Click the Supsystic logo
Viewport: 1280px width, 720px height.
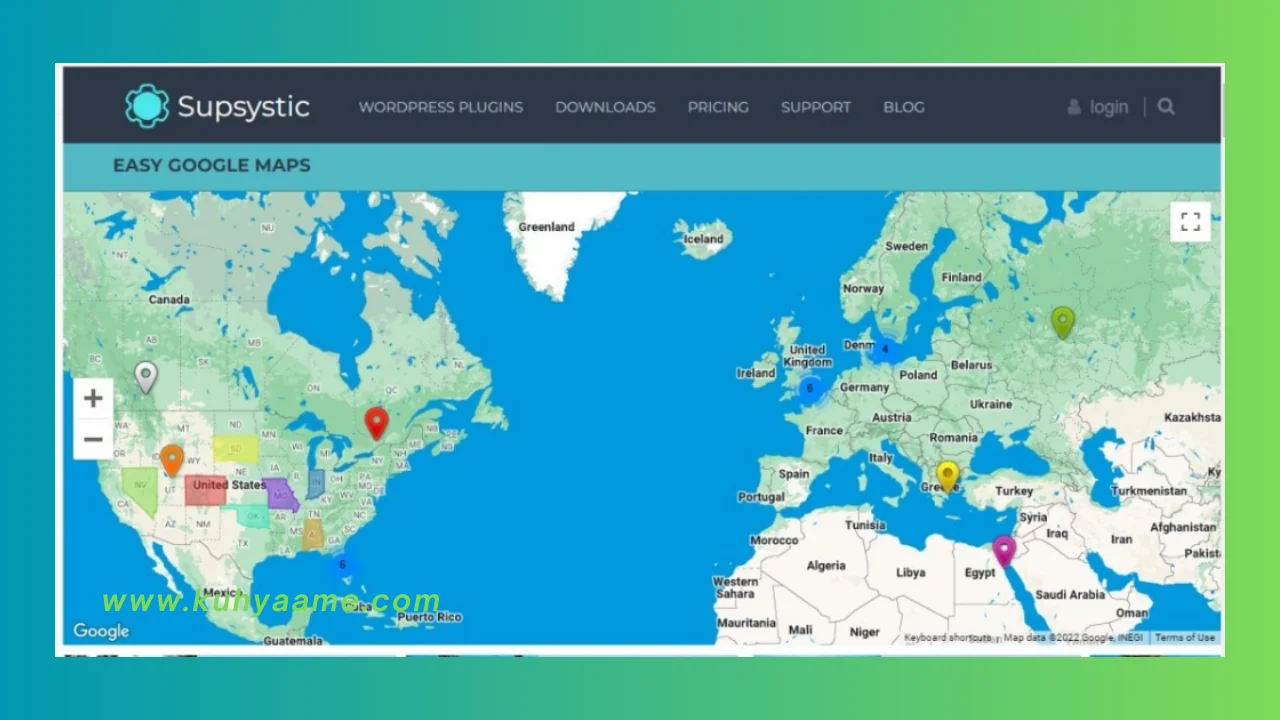point(217,106)
